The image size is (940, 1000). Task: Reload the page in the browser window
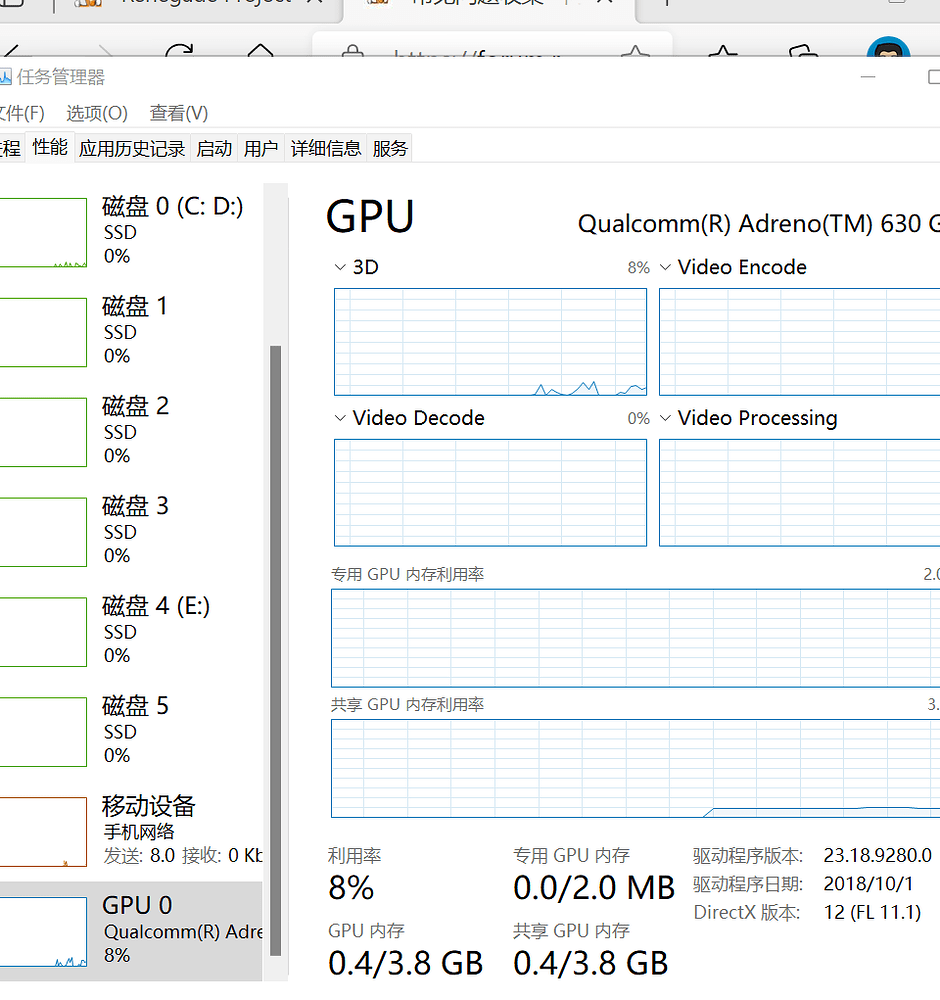click(179, 51)
